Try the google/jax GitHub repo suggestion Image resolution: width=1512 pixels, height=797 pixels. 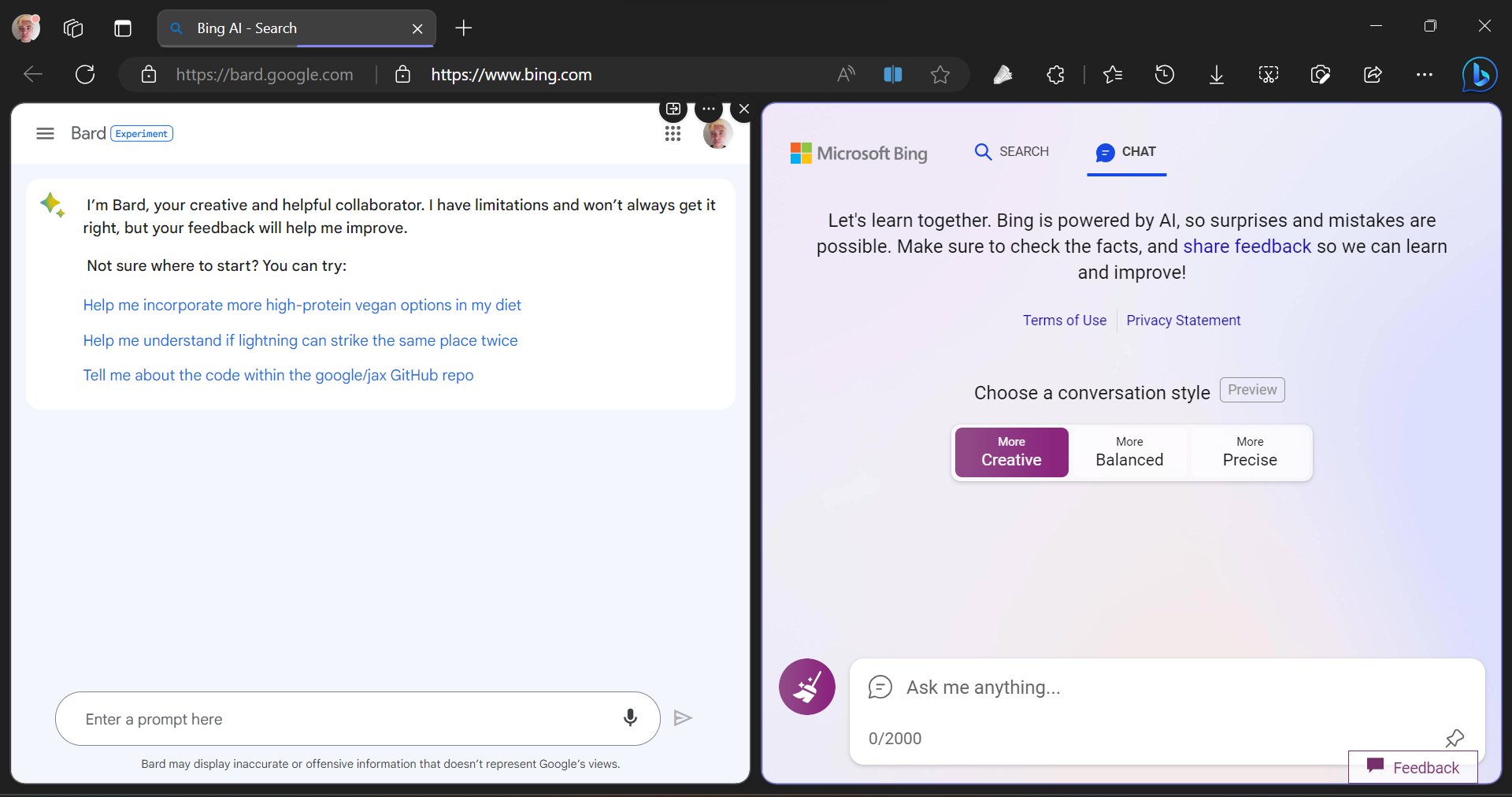tap(279, 375)
